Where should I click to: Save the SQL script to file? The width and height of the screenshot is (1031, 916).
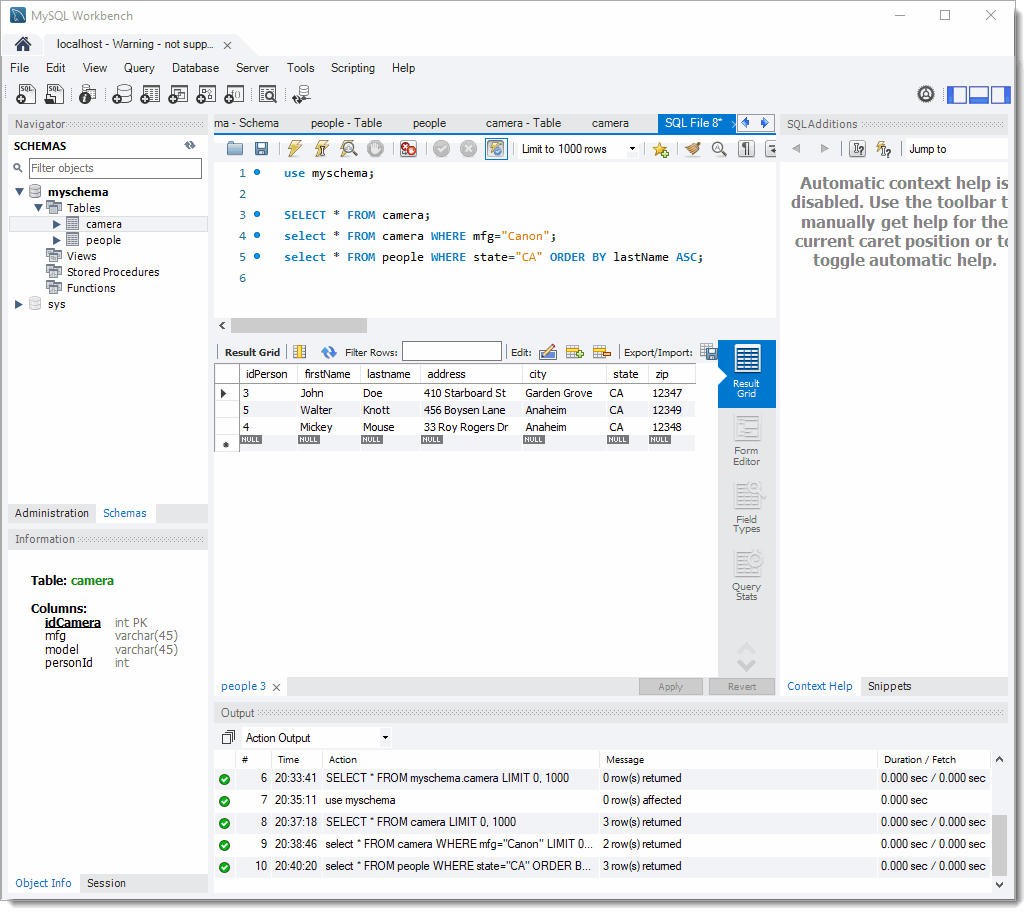tap(262, 149)
